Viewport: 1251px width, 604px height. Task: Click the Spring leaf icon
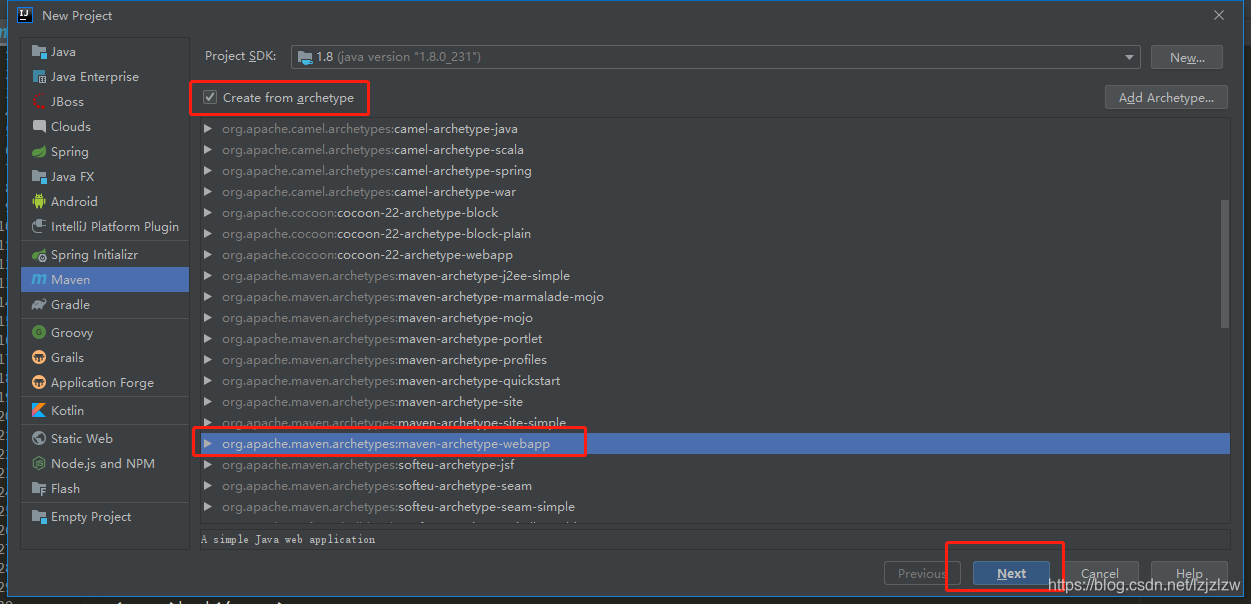[x=39, y=152]
